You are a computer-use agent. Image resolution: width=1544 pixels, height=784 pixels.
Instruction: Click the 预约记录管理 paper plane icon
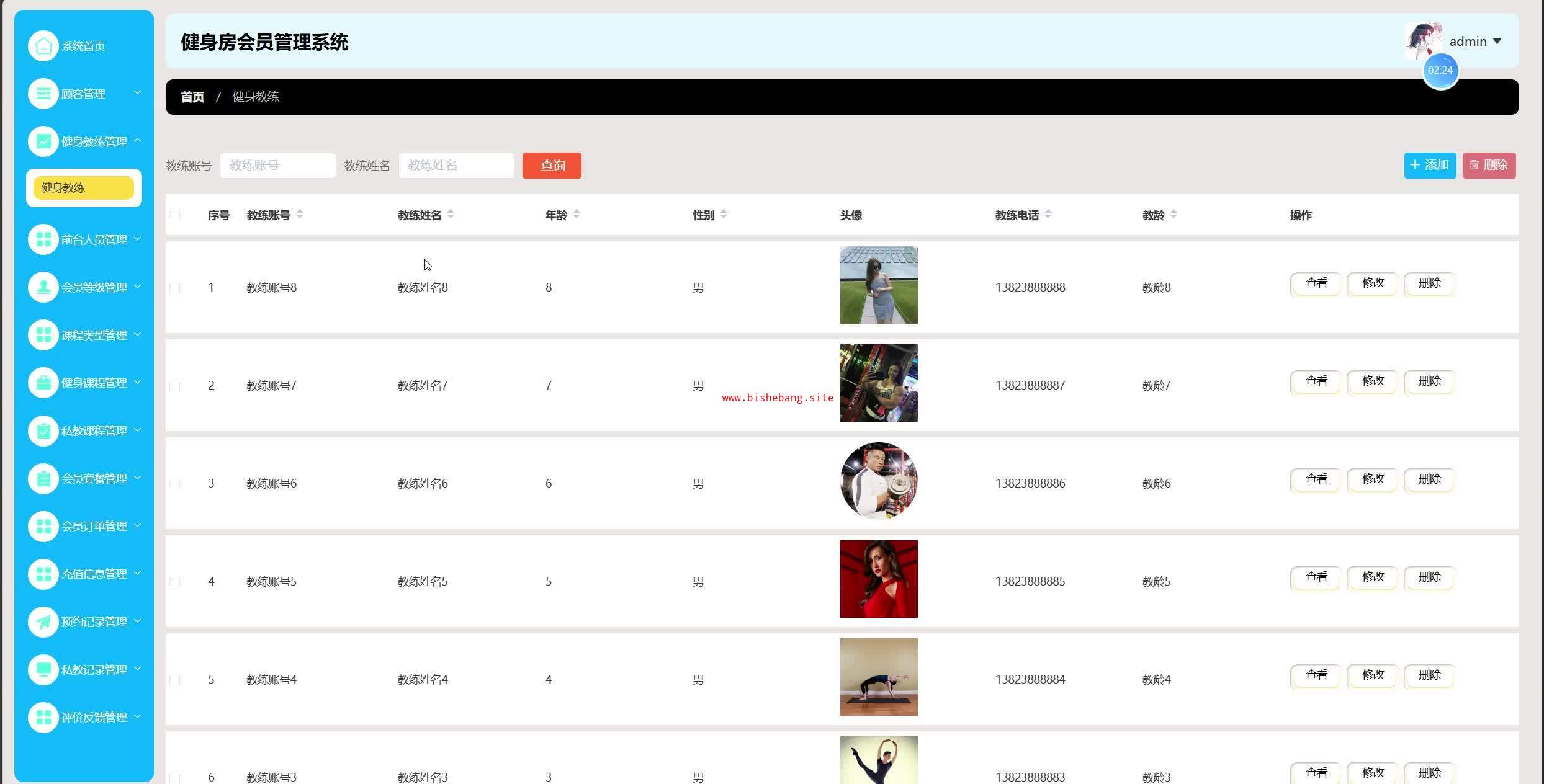click(43, 621)
